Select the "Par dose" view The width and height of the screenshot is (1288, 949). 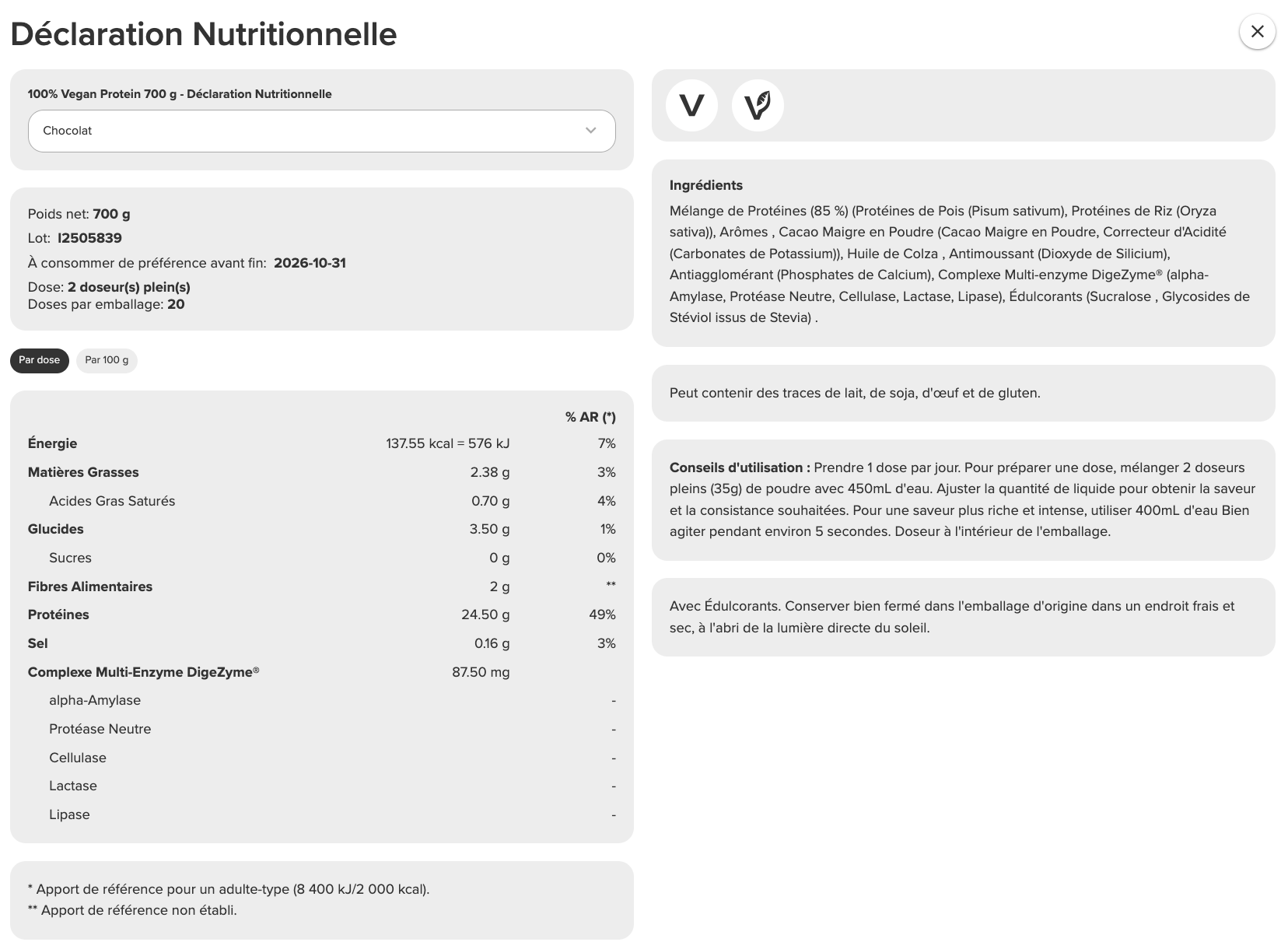pyautogui.click(x=40, y=360)
